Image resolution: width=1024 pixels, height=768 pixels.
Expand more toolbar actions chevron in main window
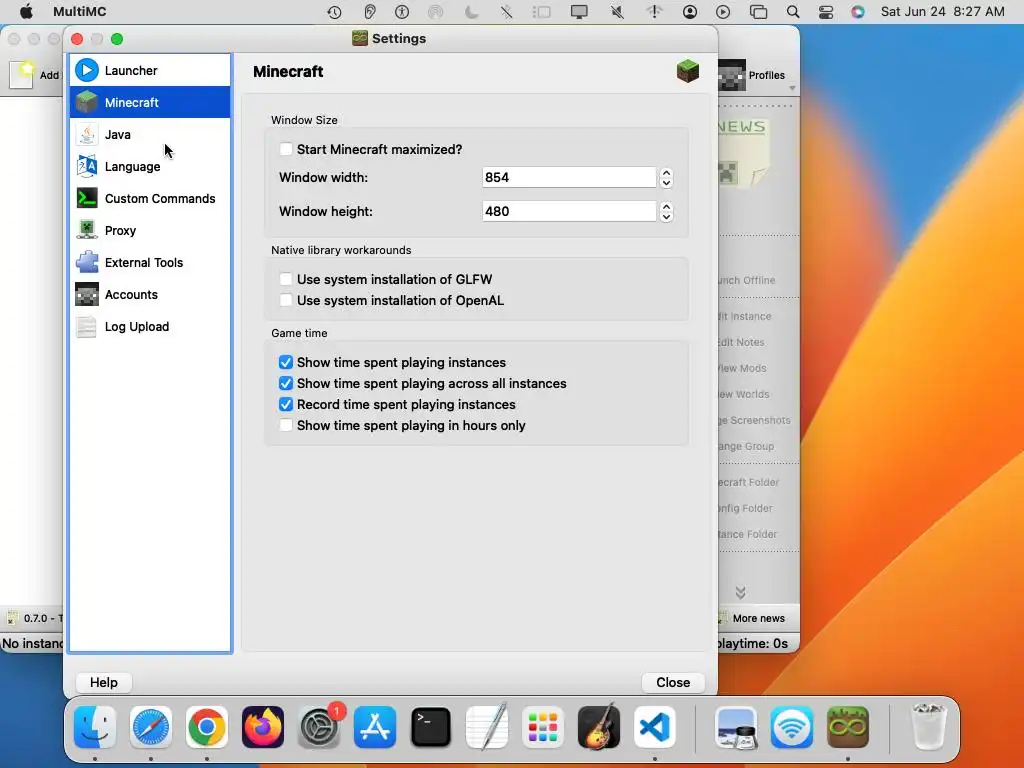740,592
